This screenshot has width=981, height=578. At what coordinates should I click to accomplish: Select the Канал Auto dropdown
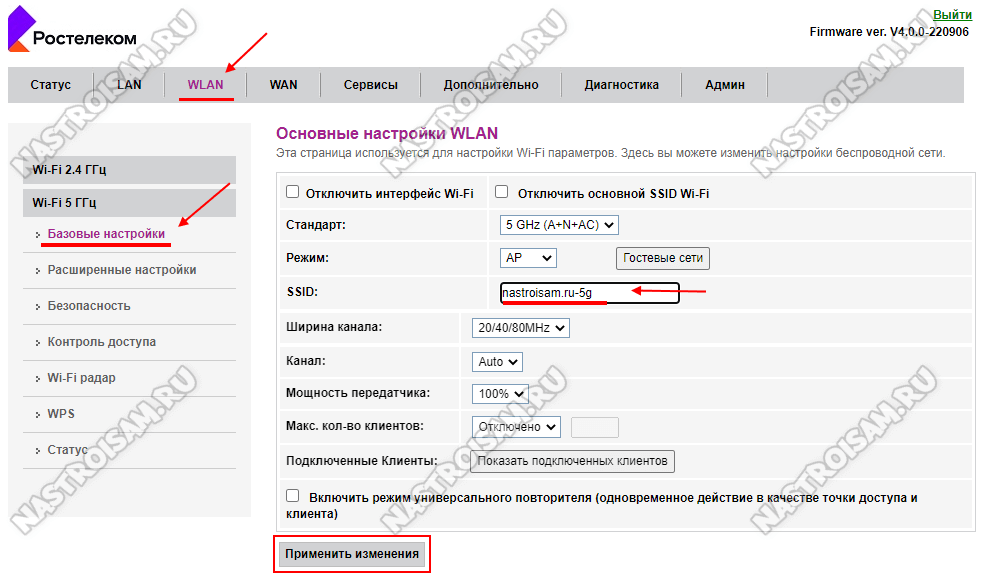tap(497, 361)
